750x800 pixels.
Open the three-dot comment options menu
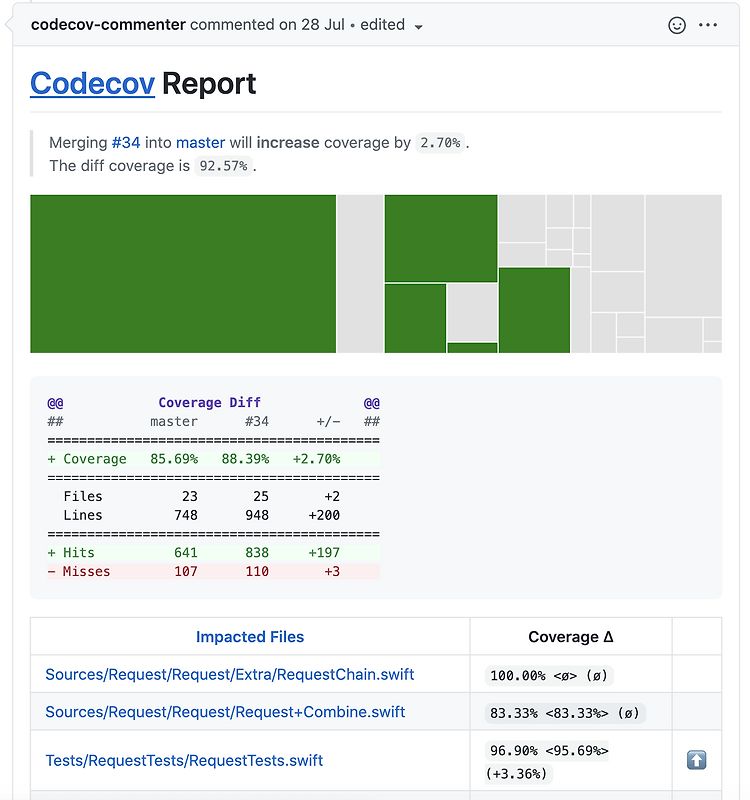[x=708, y=25]
